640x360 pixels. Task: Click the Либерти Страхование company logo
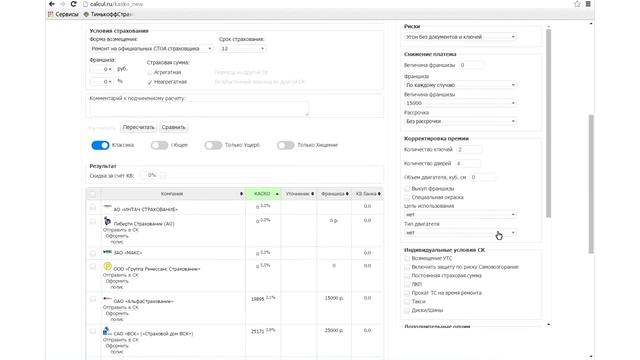(107, 221)
